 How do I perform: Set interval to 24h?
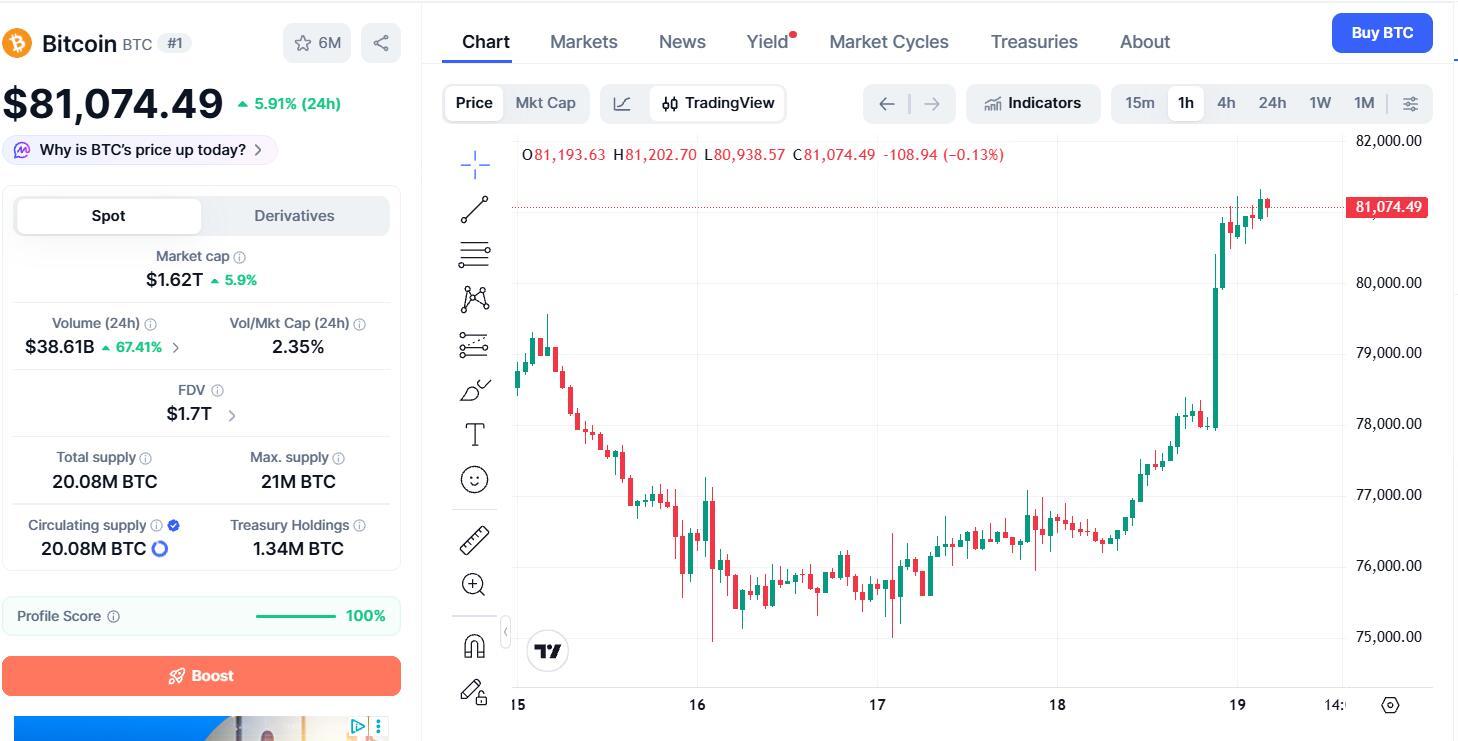click(x=1272, y=103)
